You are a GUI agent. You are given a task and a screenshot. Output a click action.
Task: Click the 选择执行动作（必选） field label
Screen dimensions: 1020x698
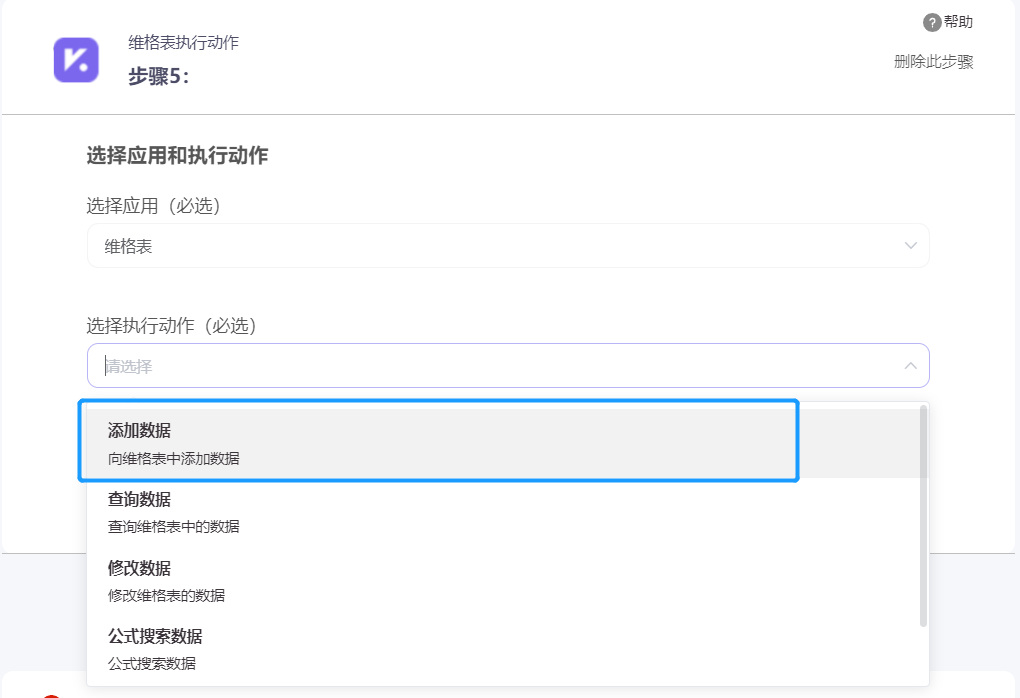point(172,325)
